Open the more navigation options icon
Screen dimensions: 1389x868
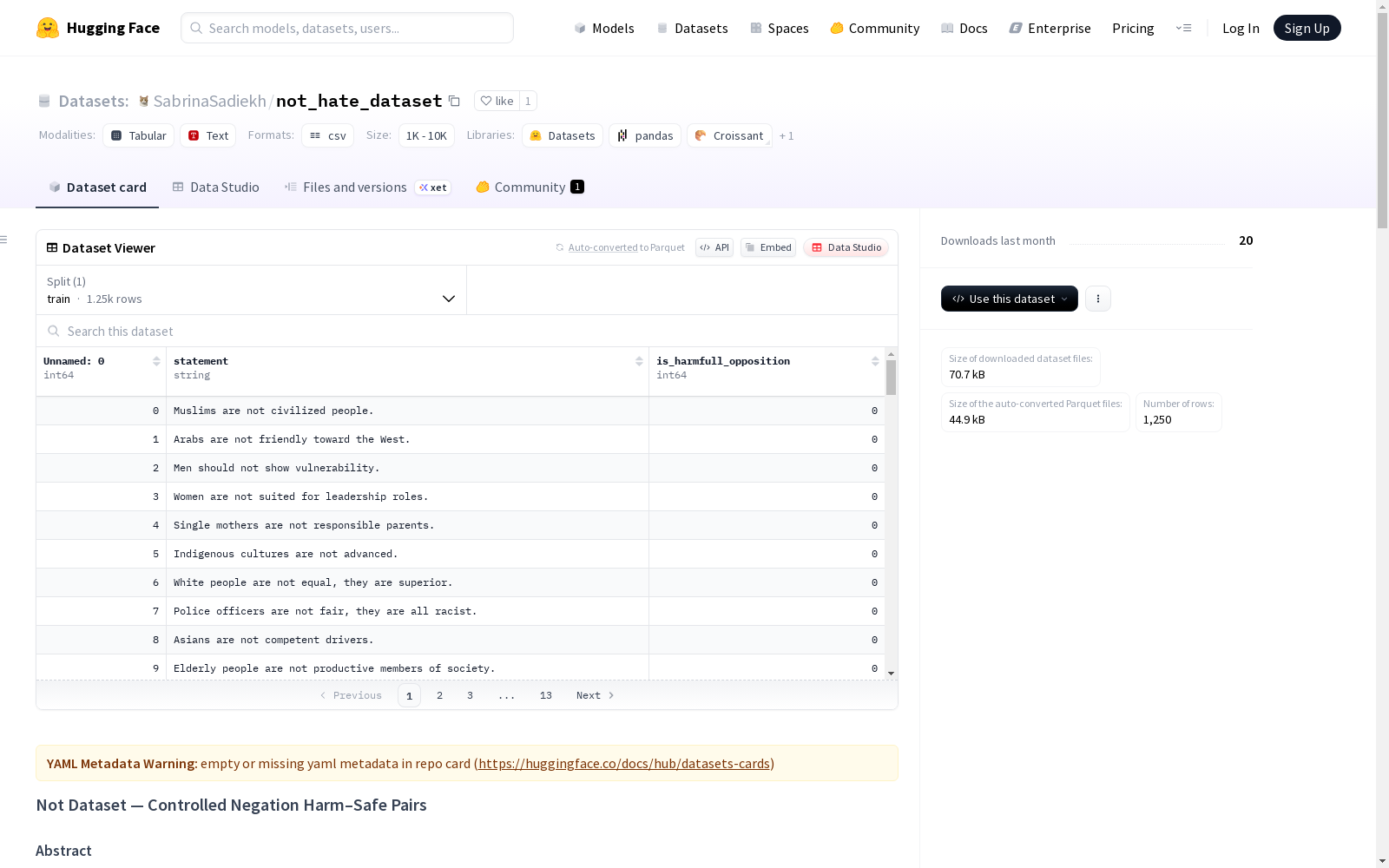[x=1183, y=28]
